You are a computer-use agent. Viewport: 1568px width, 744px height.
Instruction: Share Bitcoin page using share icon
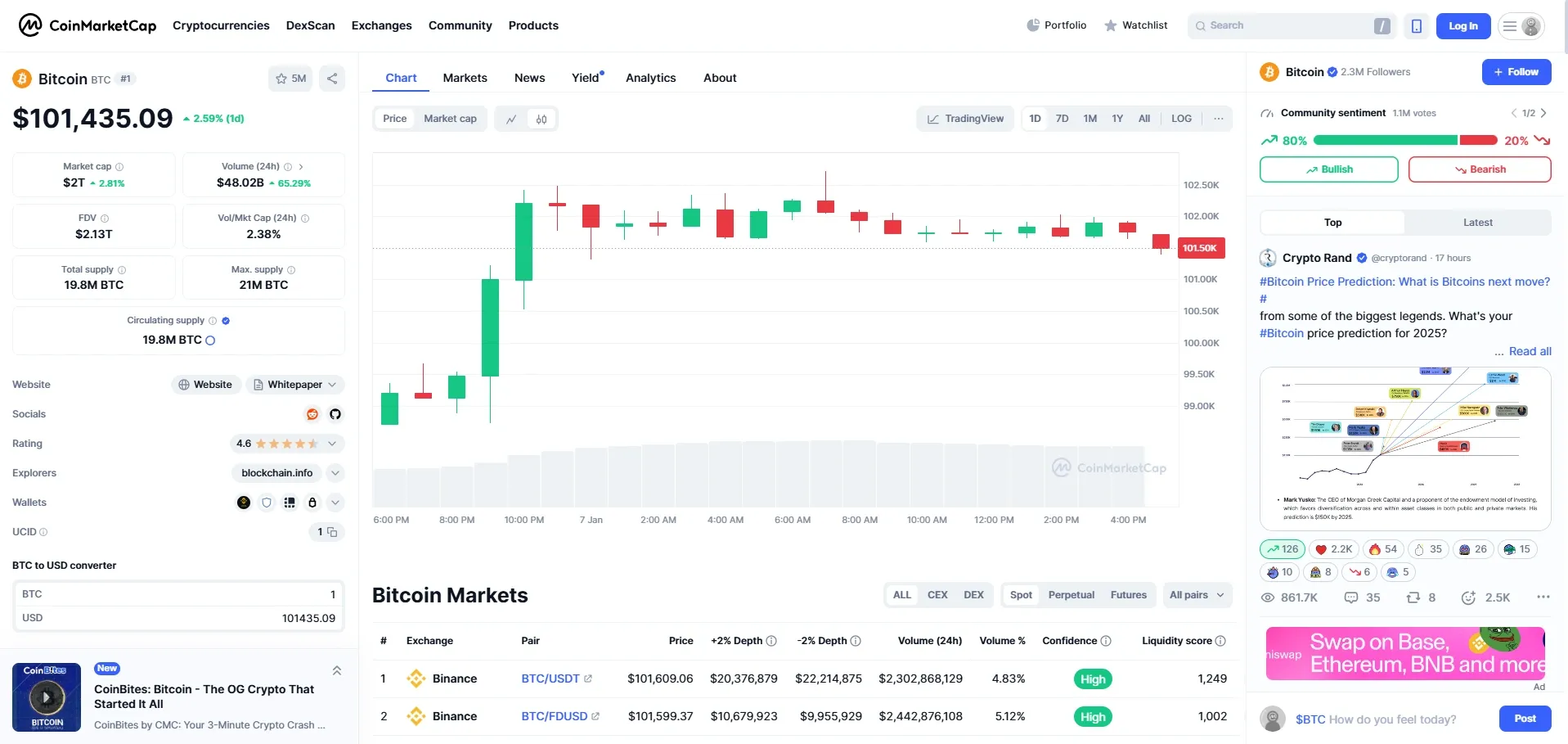(332, 79)
